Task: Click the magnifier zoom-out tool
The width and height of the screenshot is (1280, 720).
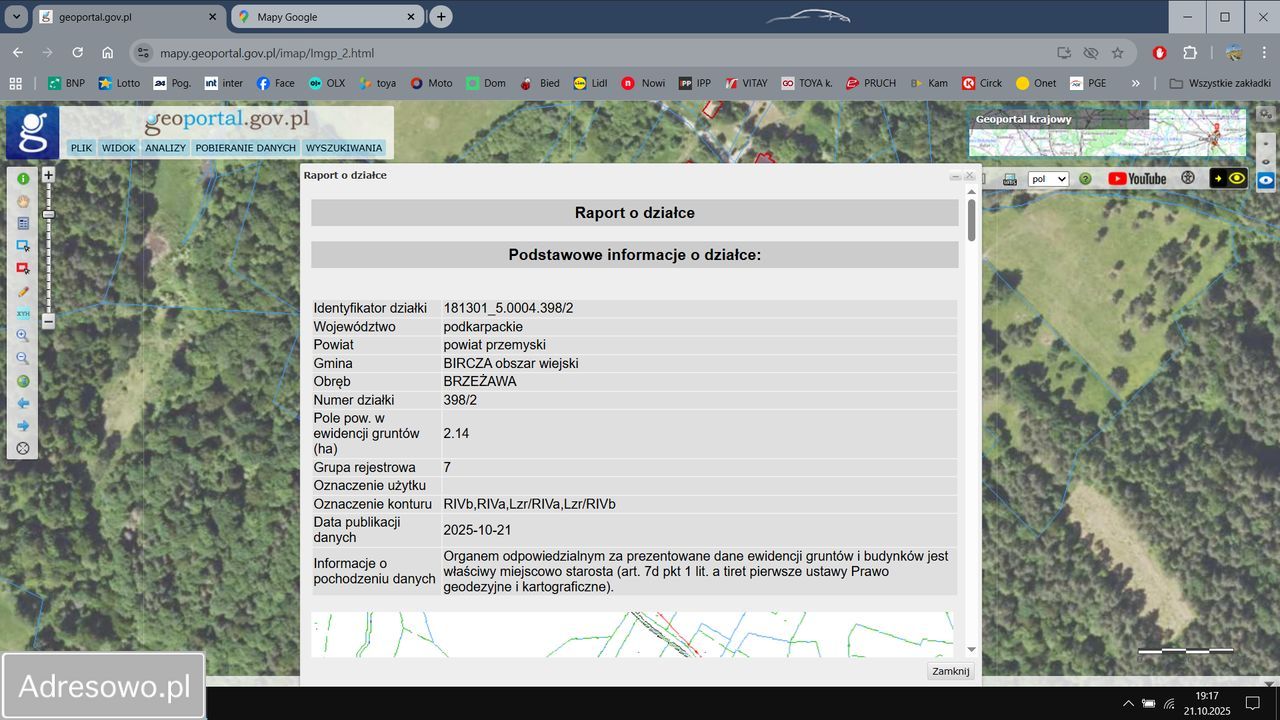Action: pos(23,358)
